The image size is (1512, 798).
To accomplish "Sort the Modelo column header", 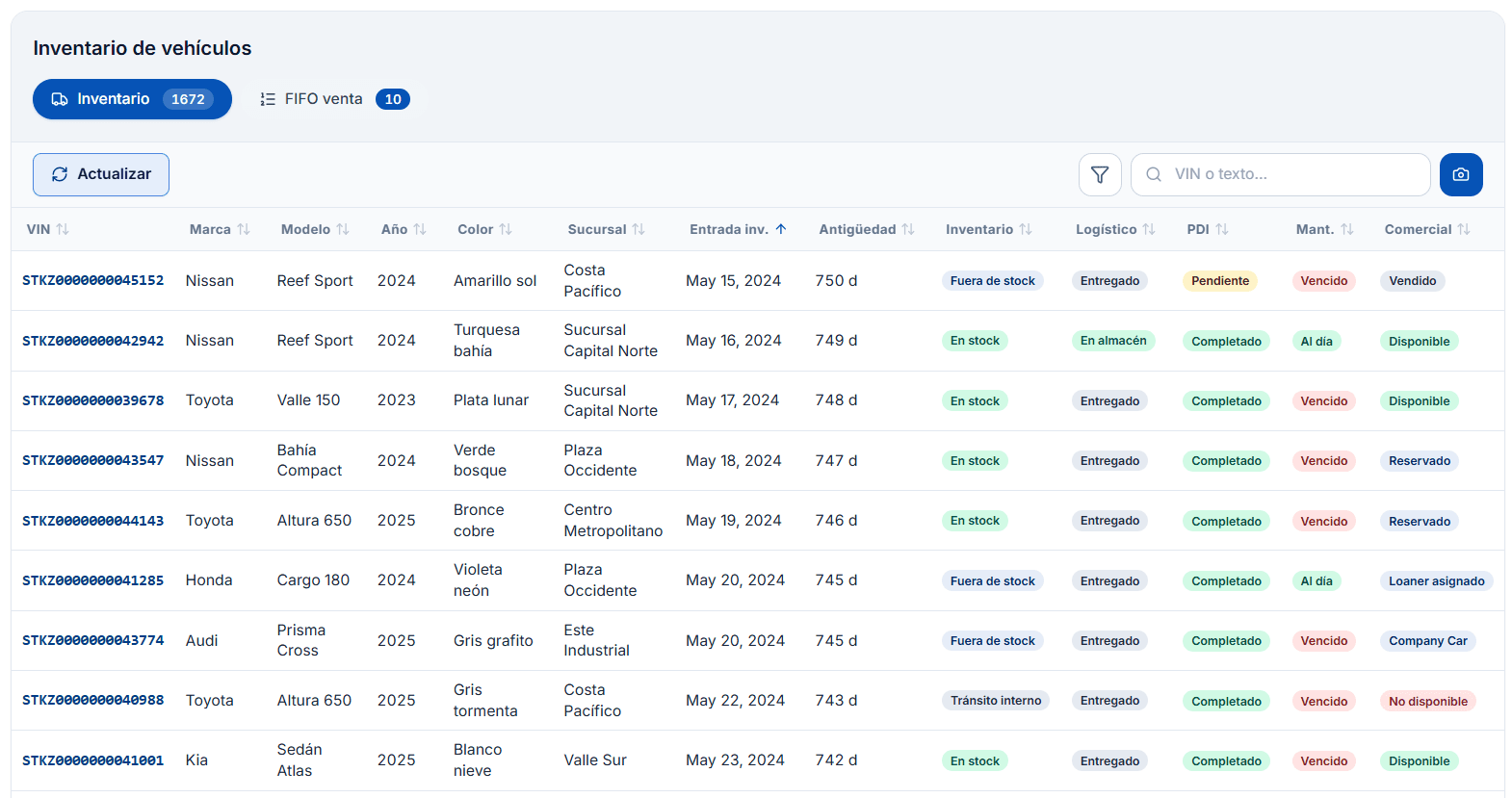I will pyautogui.click(x=315, y=229).
